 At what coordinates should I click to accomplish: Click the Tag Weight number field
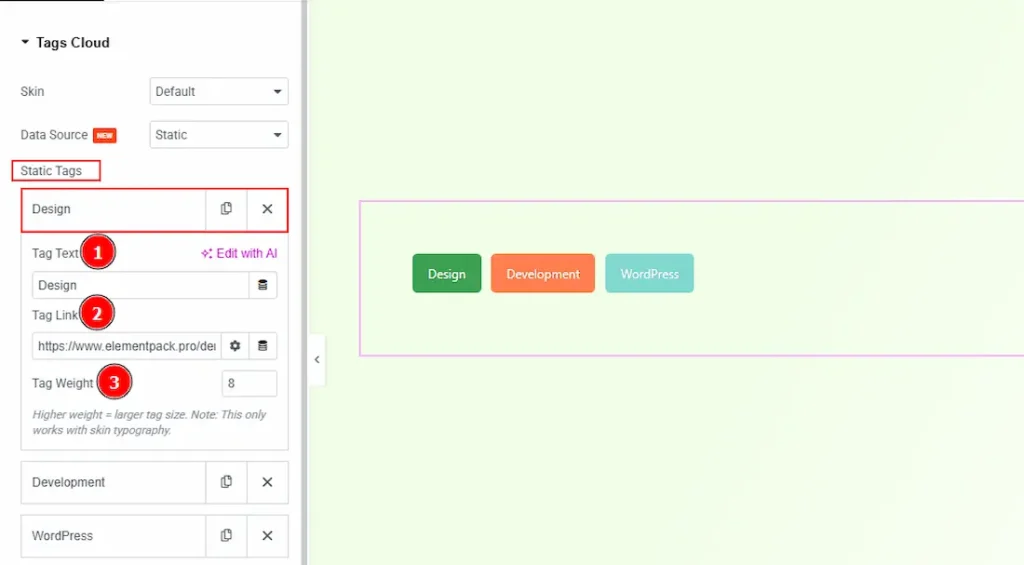(249, 383)
